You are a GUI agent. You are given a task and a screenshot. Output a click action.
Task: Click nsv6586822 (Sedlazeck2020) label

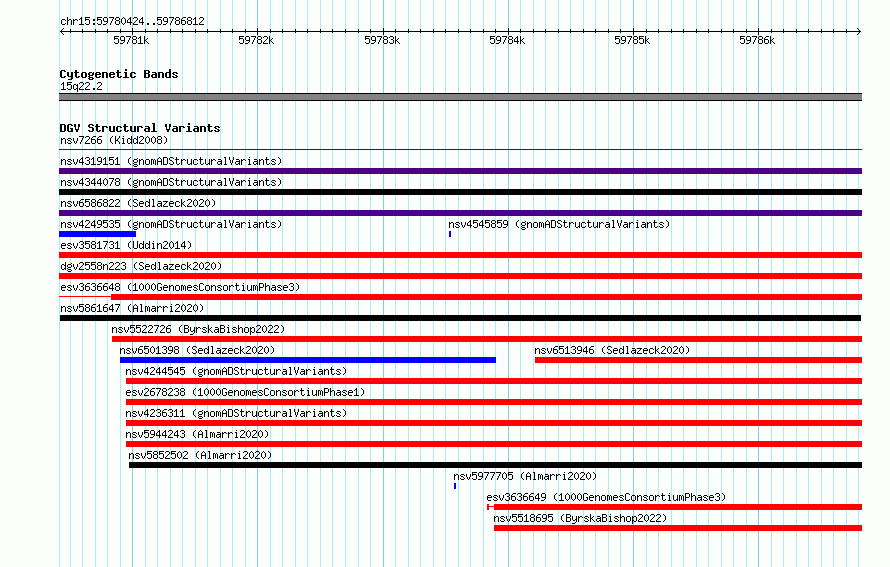tap(138, 203)
